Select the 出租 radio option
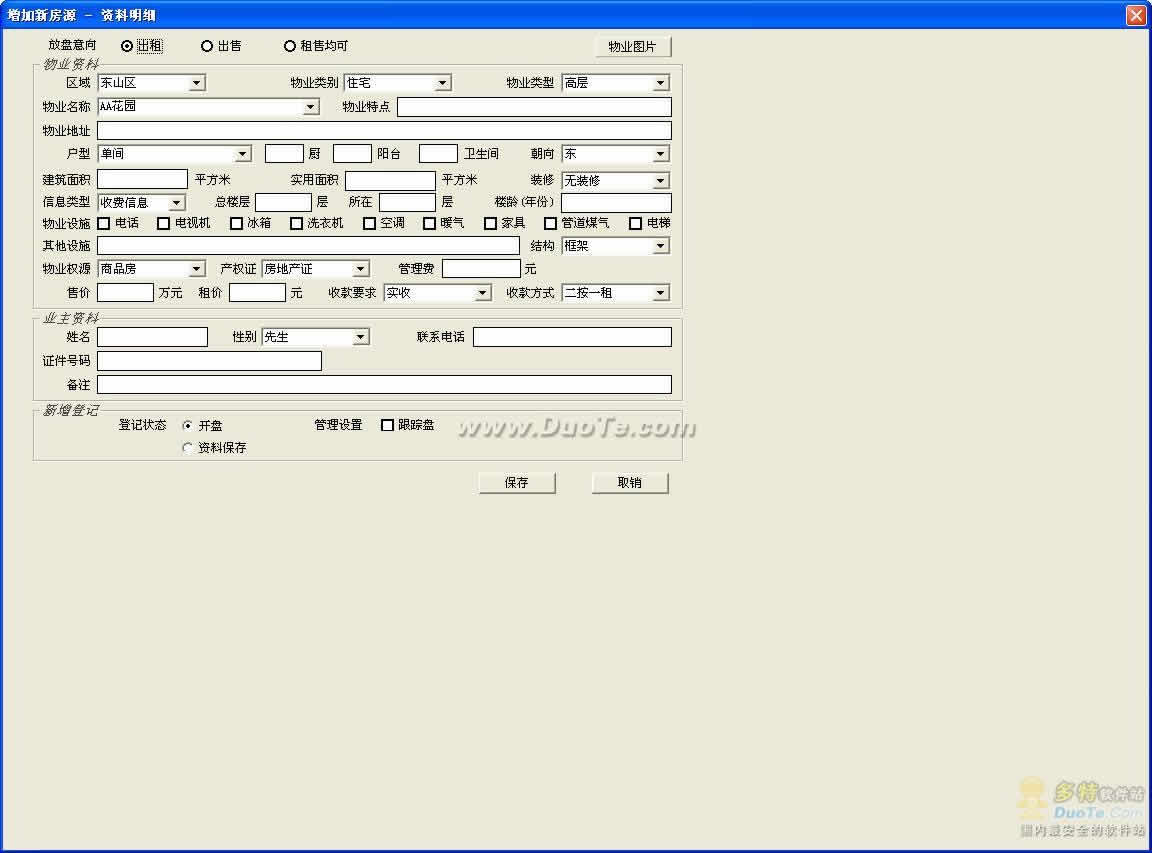This screenshot has width=1152, height=853. point(127,46)
